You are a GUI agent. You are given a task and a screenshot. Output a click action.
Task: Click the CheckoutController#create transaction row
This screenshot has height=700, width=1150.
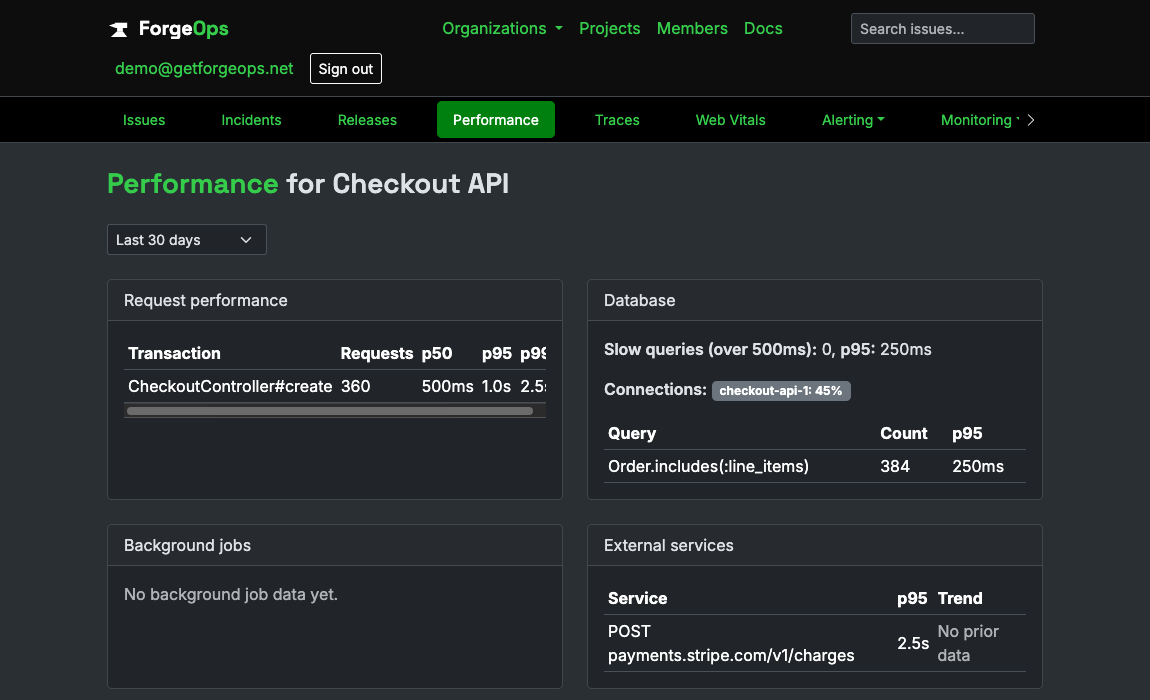335,386
